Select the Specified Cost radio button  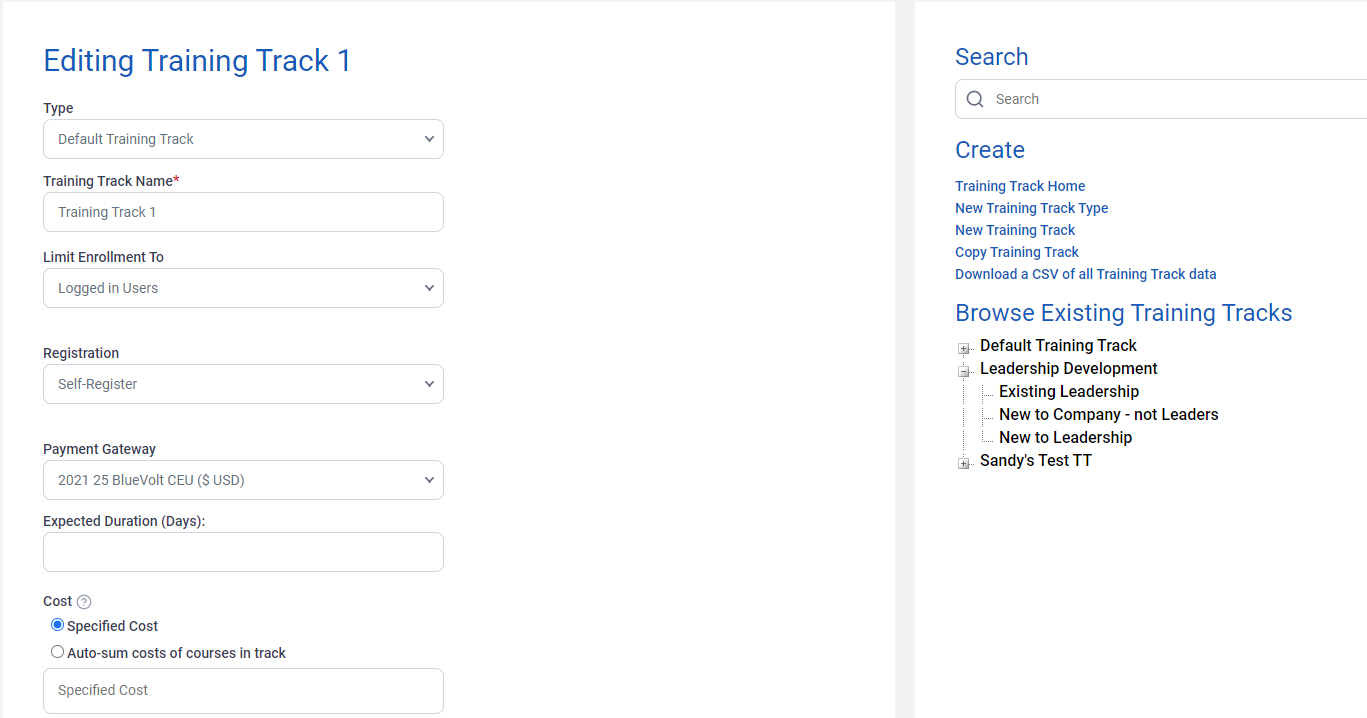[58, 625]
